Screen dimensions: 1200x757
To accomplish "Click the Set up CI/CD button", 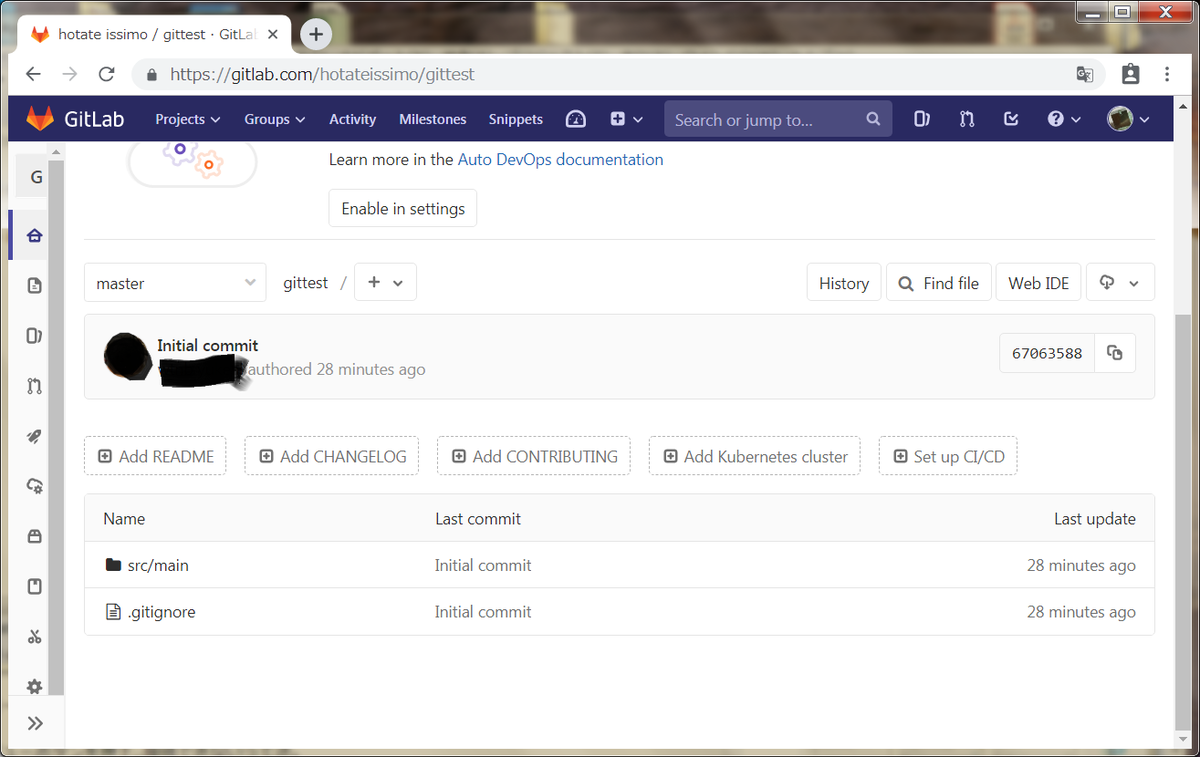I will [x=948, y=456].
